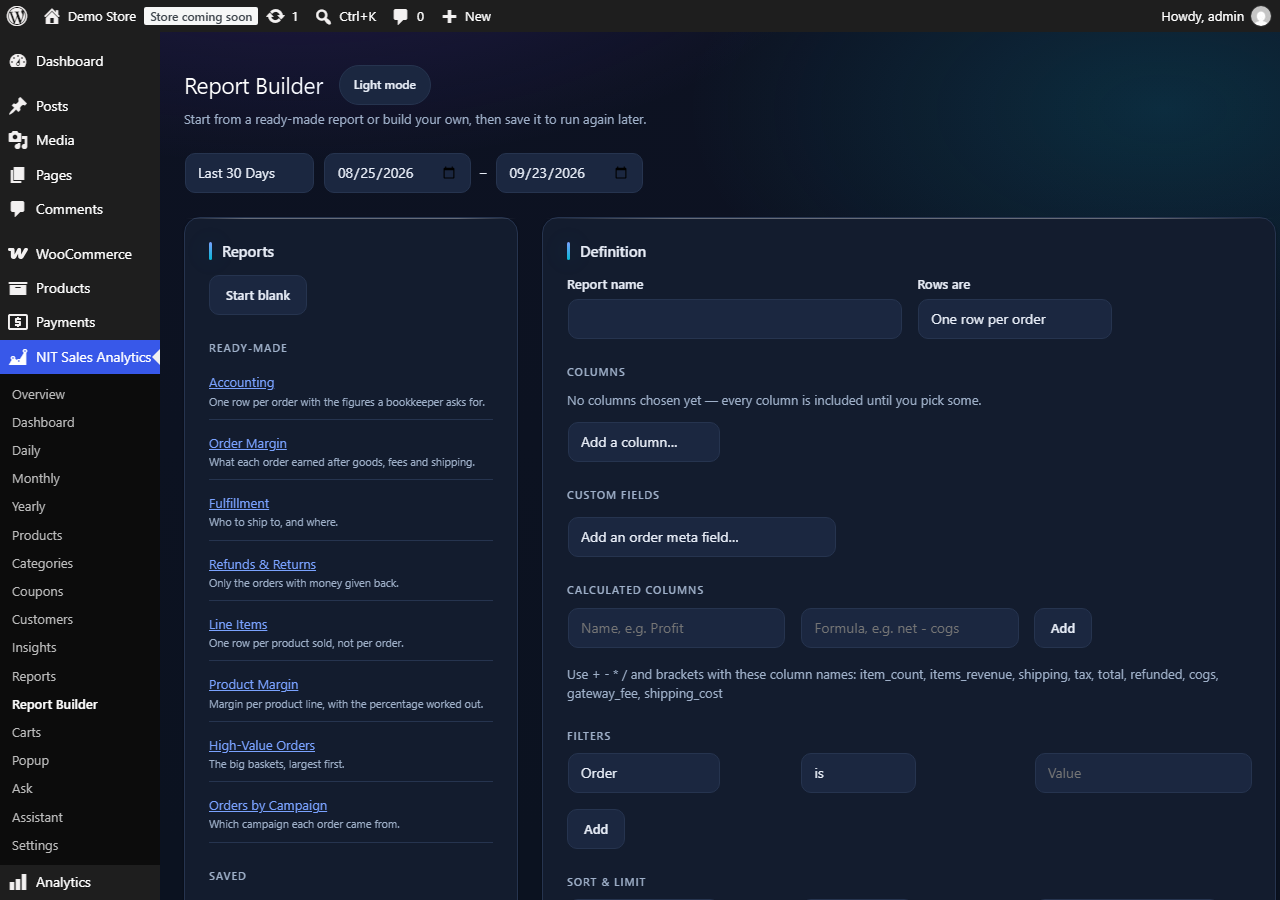Screen dimensions: 1280x900
Task: Click the Products icon in sidebar
Action: (x=18, y=288)
